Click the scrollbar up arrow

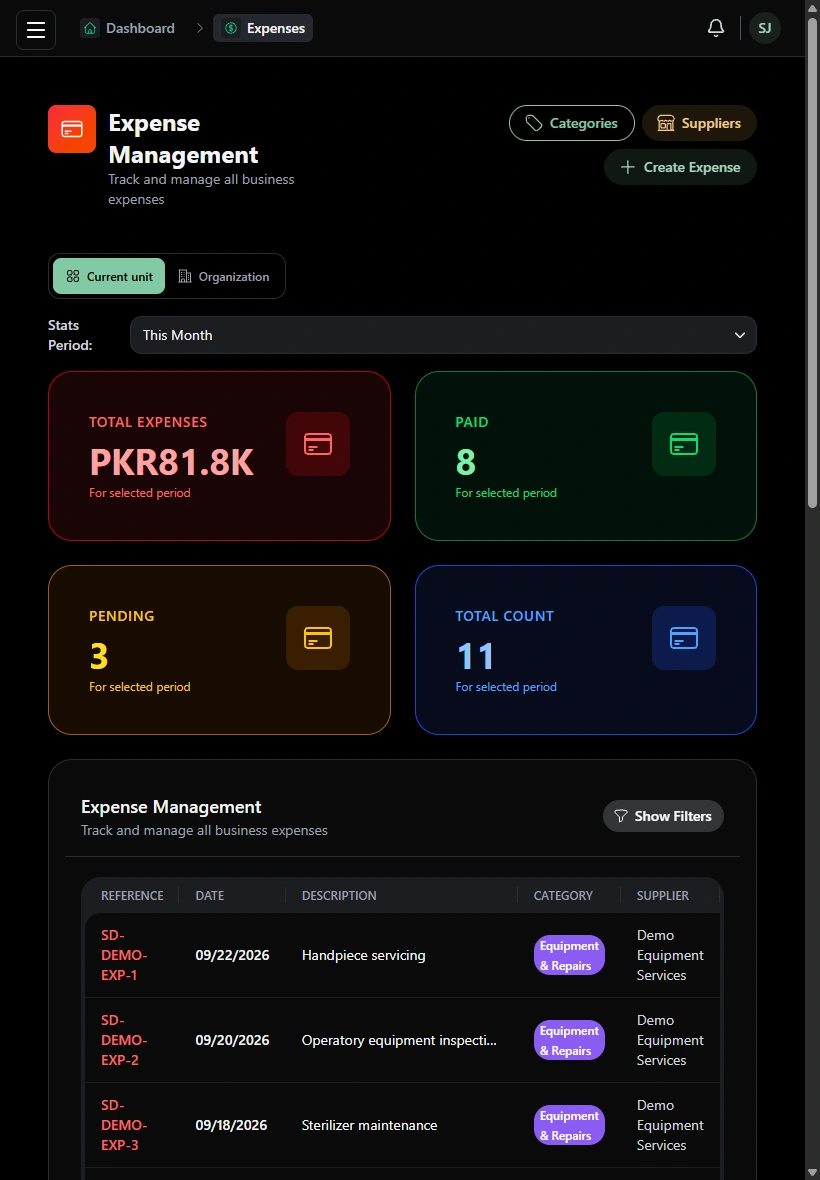pos(812,7)
